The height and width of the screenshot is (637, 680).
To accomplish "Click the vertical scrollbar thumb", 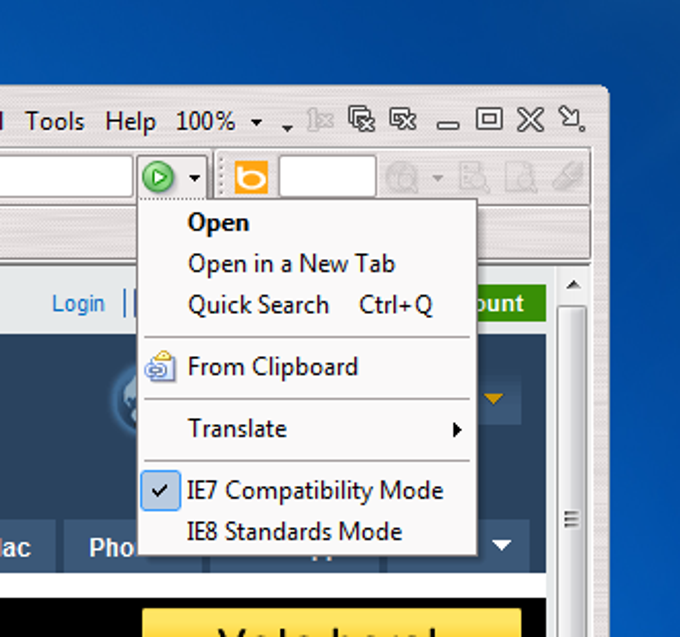I will point(572,470).
